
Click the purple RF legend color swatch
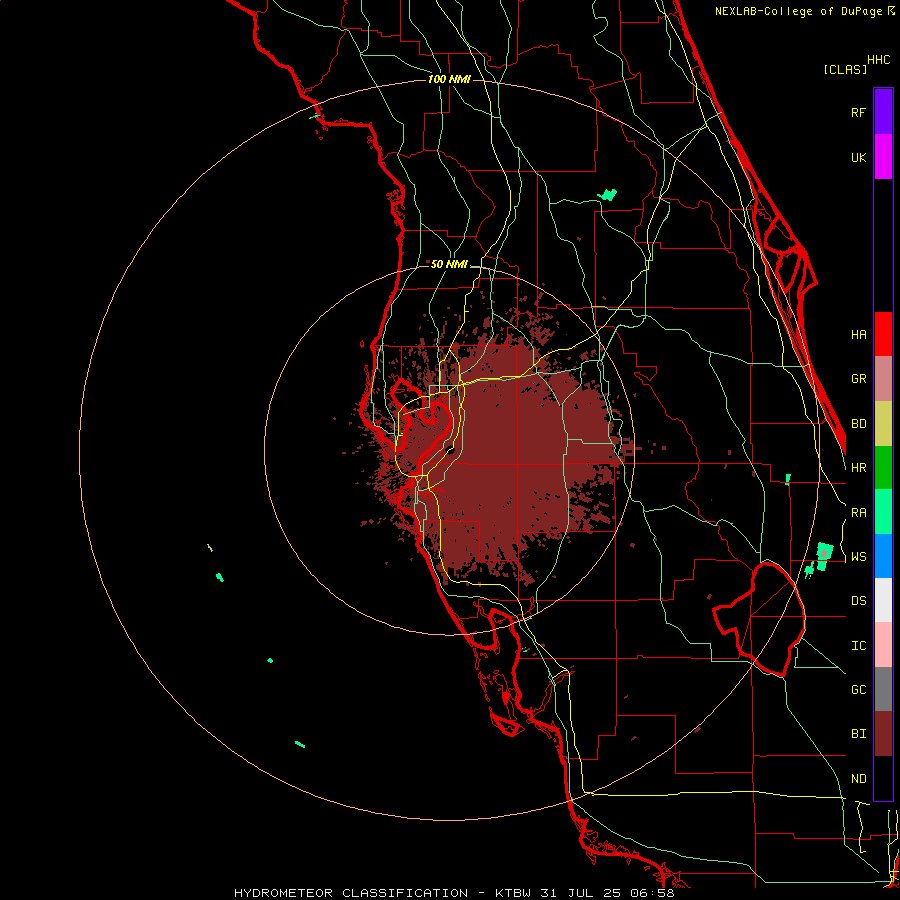[x=883, y=111]
